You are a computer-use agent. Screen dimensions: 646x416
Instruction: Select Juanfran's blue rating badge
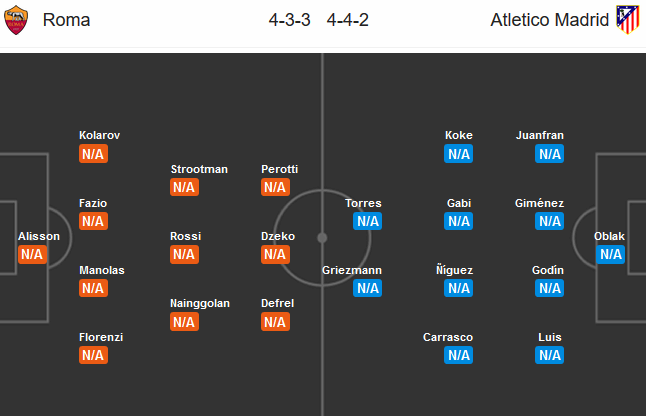549,153
